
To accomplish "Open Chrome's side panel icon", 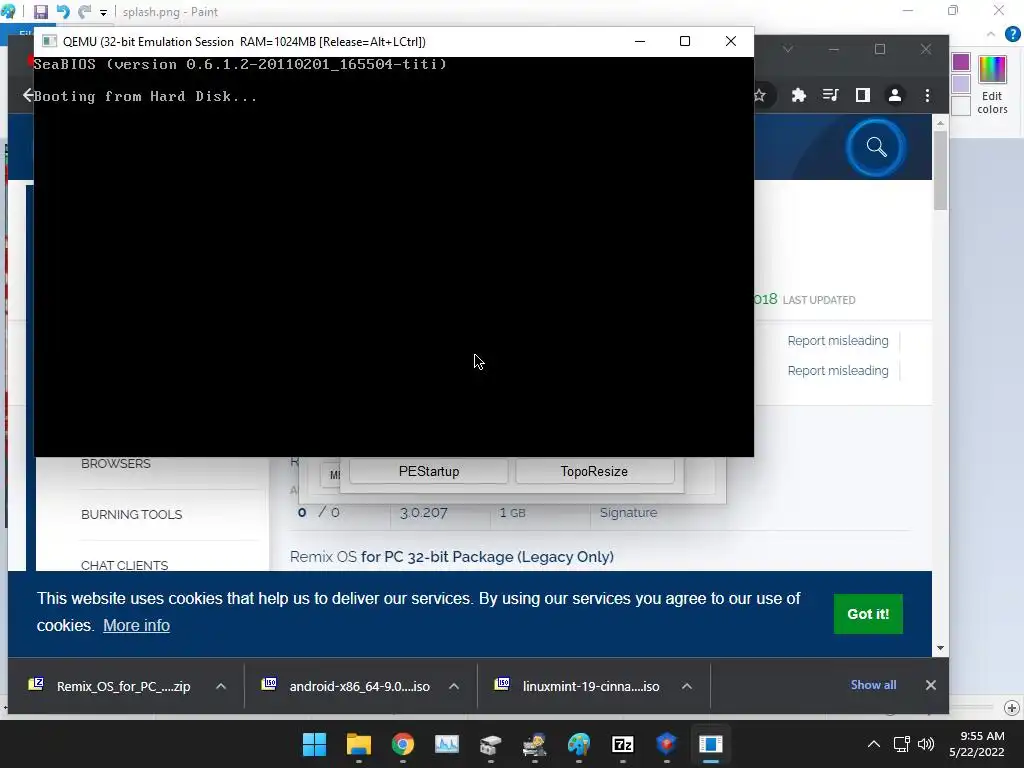I will click(x=863, y=95).
